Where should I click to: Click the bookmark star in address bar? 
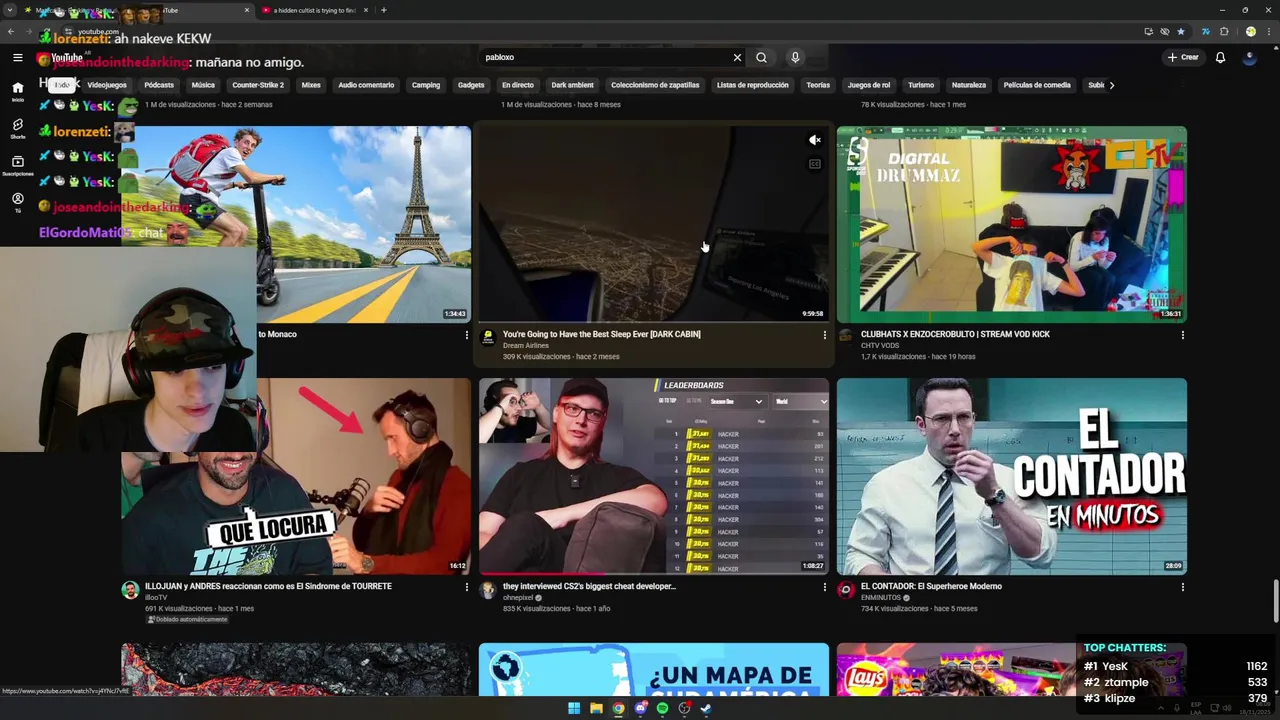pyautogui.click(x=1181, y=31)
